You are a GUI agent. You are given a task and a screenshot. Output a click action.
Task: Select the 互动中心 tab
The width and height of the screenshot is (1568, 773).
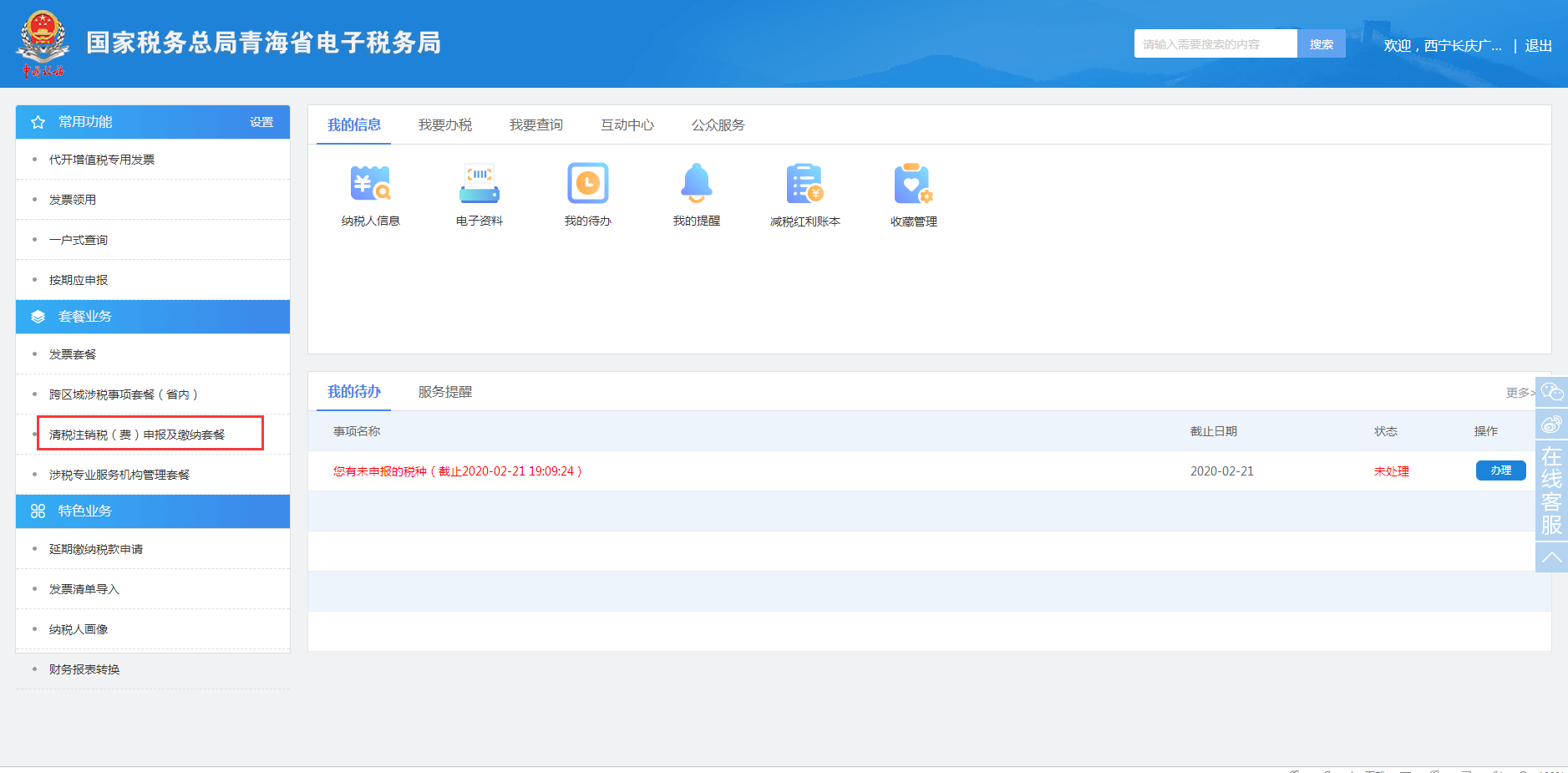(x=627, y=125)
